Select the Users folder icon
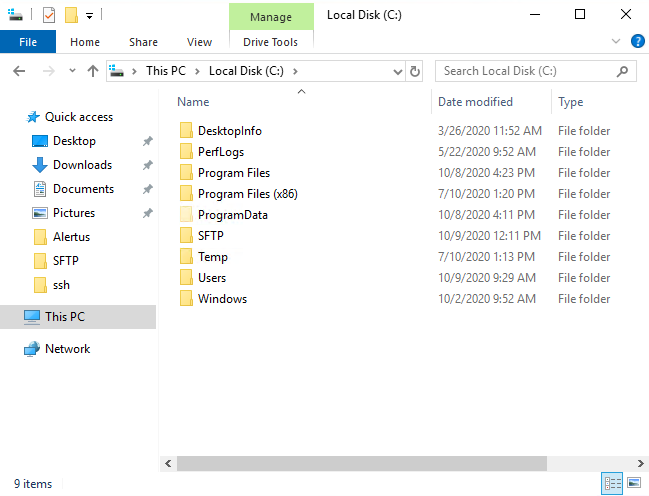This screenshot has width=649, height=496. coord(186,277)
